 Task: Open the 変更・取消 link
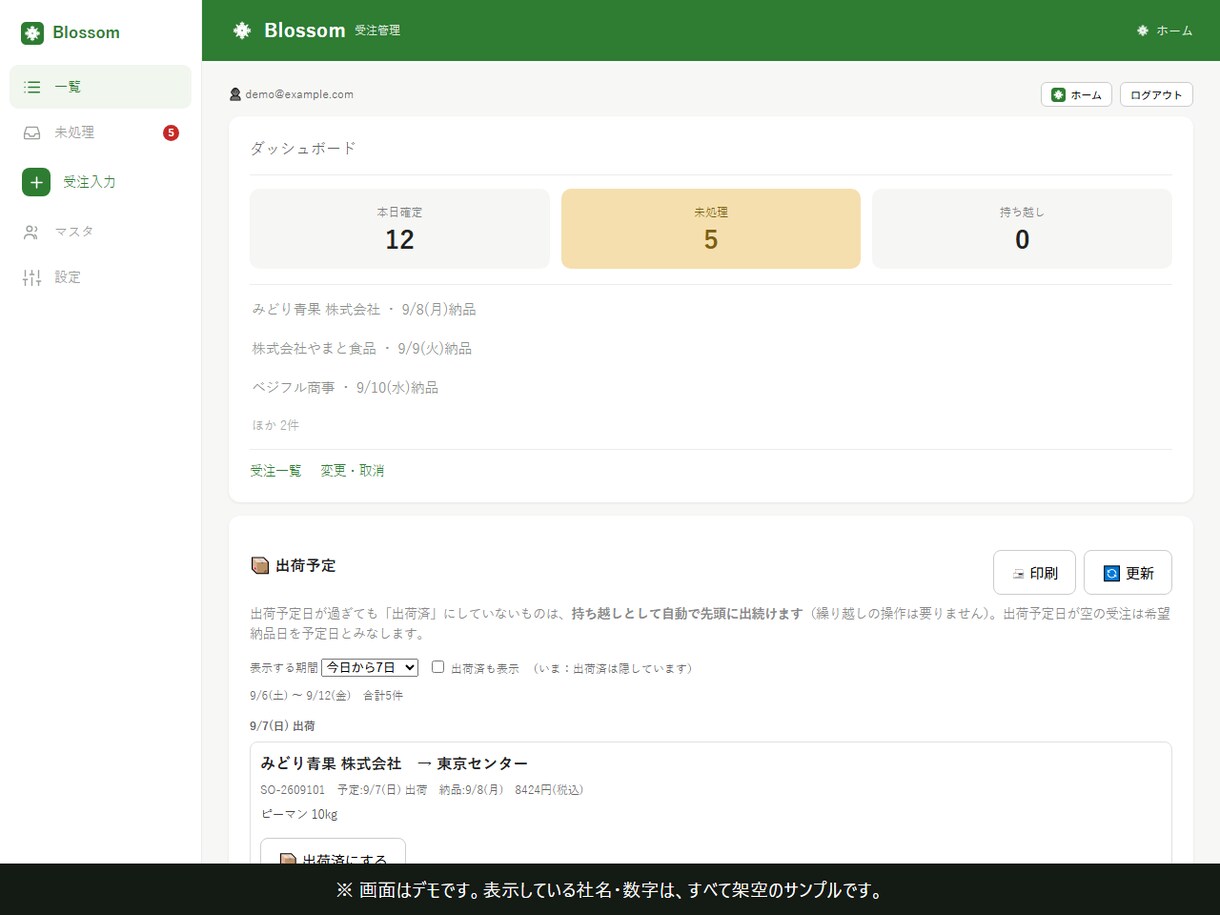click(352, 471)
